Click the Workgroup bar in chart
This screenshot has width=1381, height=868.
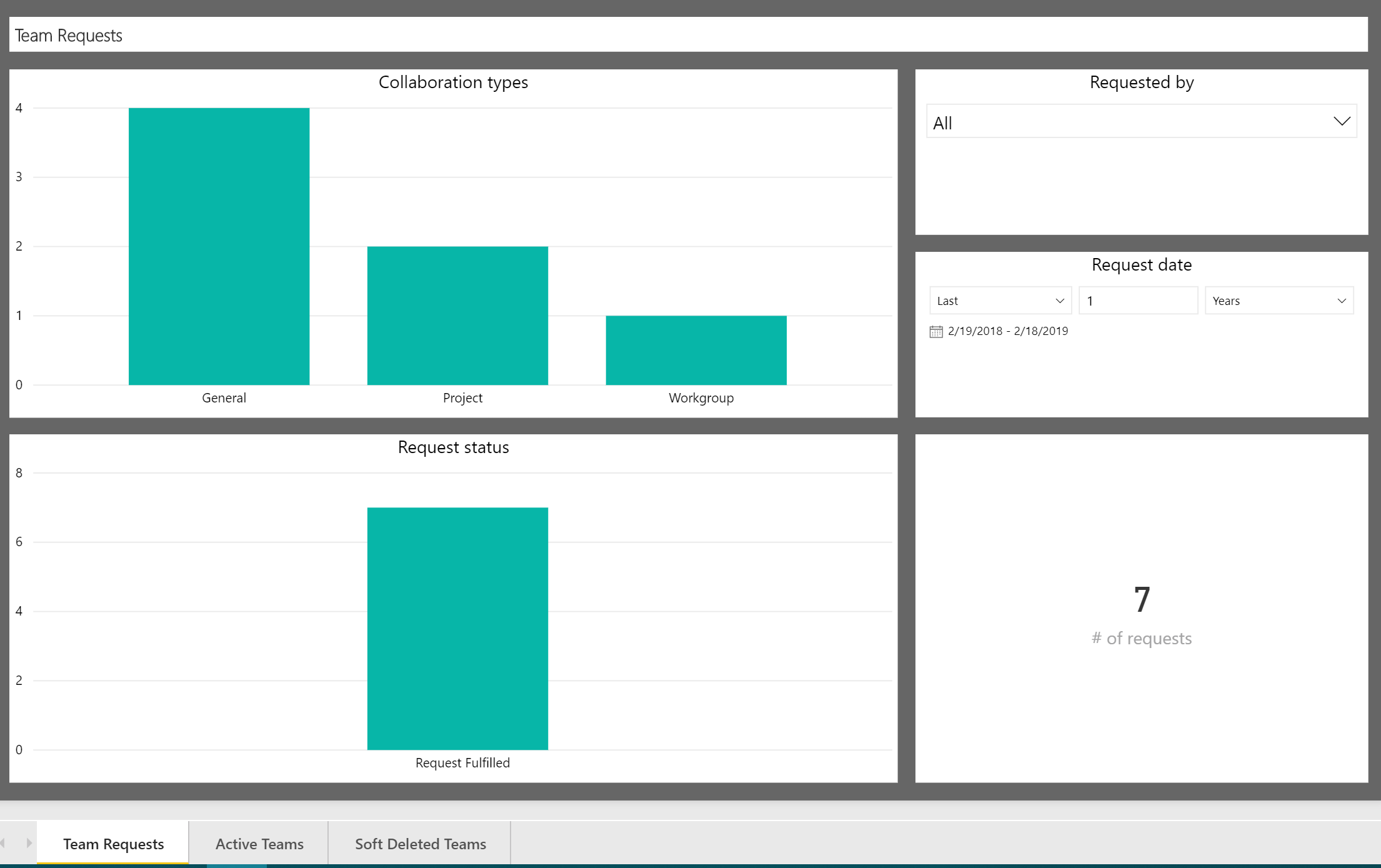click(696, 350)
